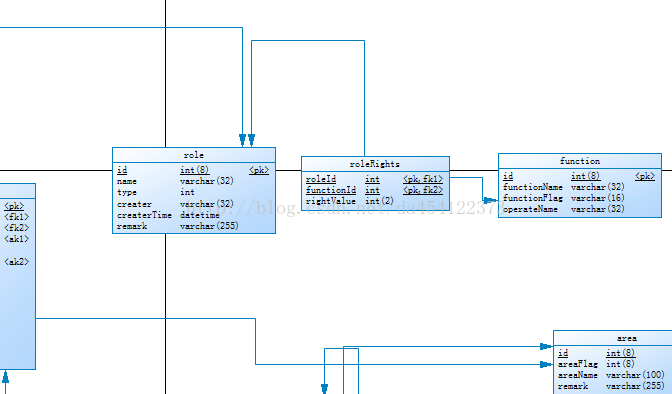Click the createrTime column in role table

pyautogui.click(x=144, y=215)
